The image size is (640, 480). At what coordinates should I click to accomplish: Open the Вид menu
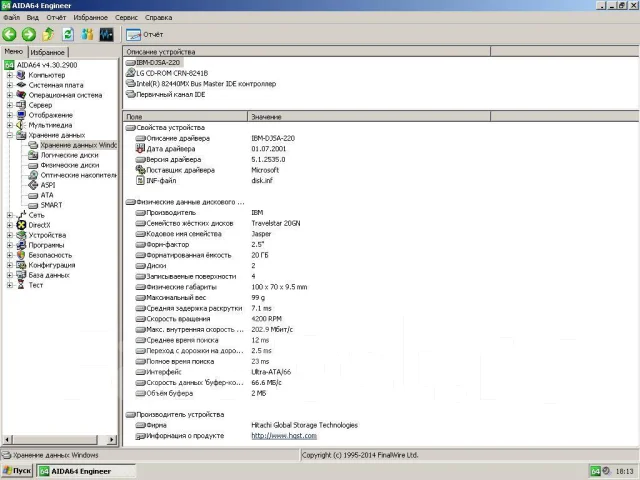click(33, 18)
